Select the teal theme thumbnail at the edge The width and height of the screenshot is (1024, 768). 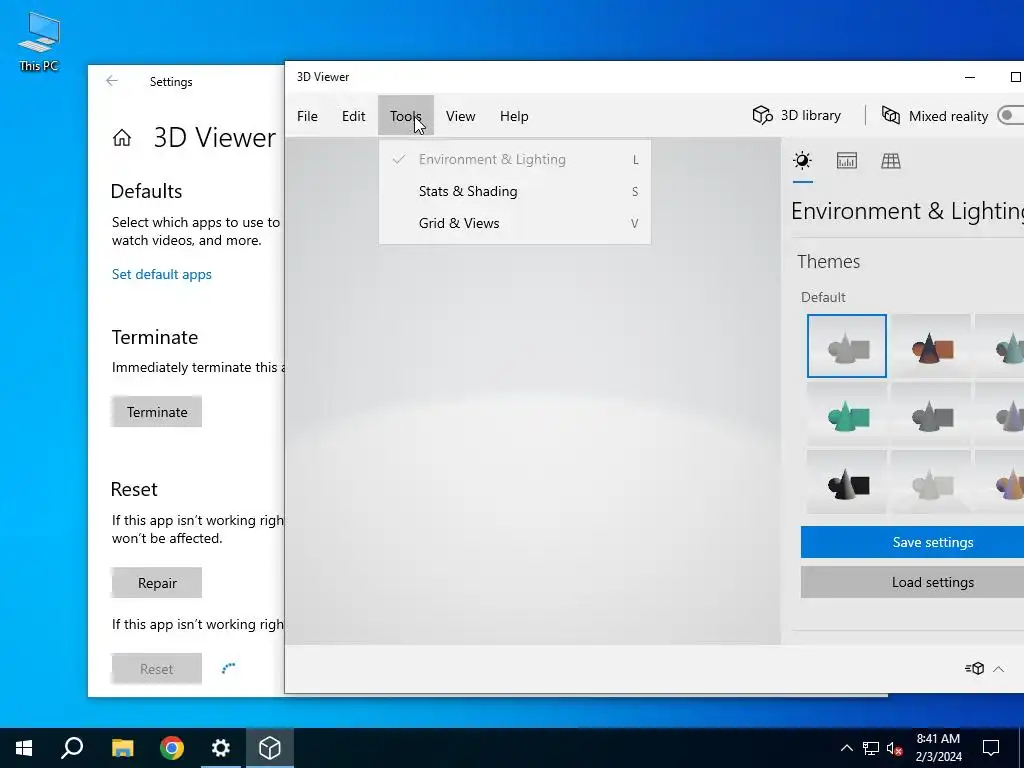click(1000, 346)
